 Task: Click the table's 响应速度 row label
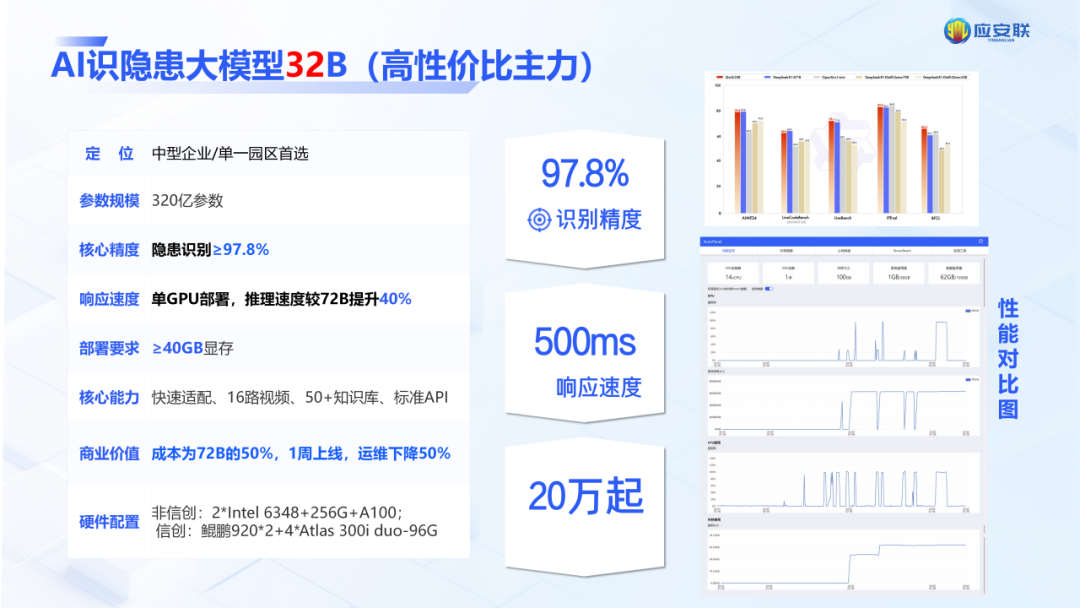click(109, 299)
